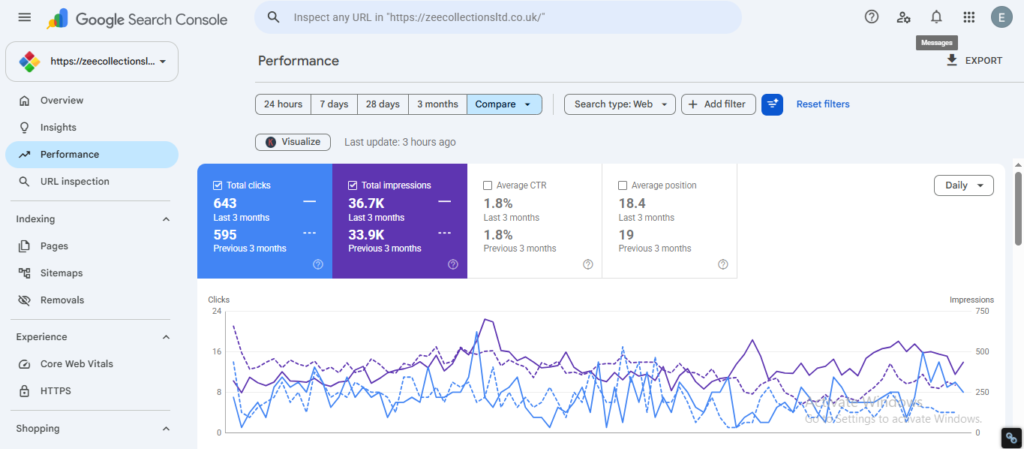Click the HTTPS padlock icon
The width and height of the screenshot is (1024, 449).
point(24,391)
